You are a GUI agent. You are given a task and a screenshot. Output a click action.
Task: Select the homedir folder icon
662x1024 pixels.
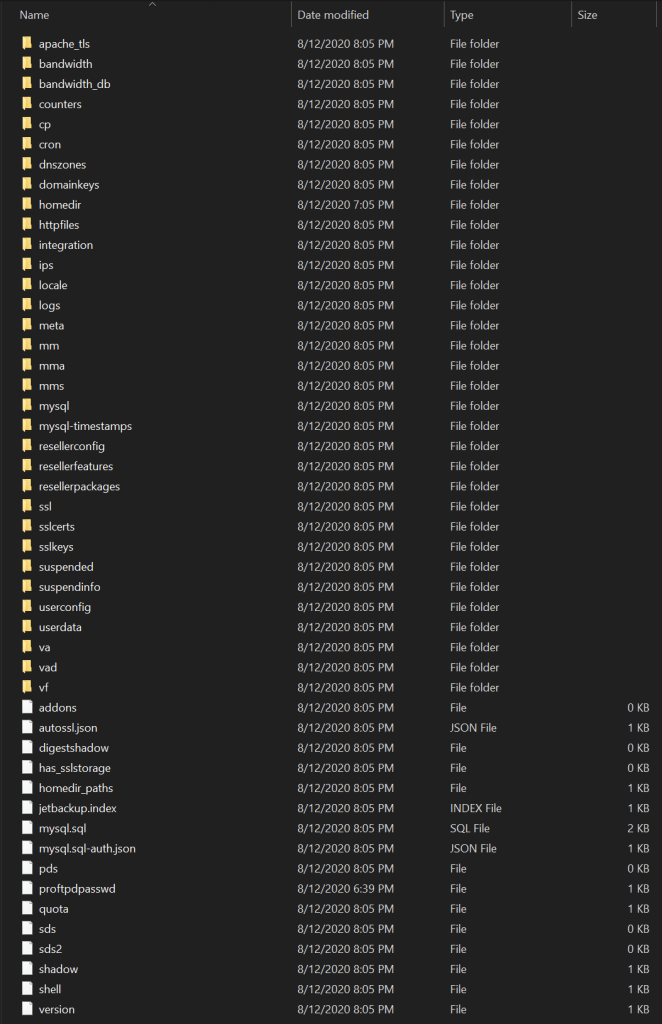[27, 205]
